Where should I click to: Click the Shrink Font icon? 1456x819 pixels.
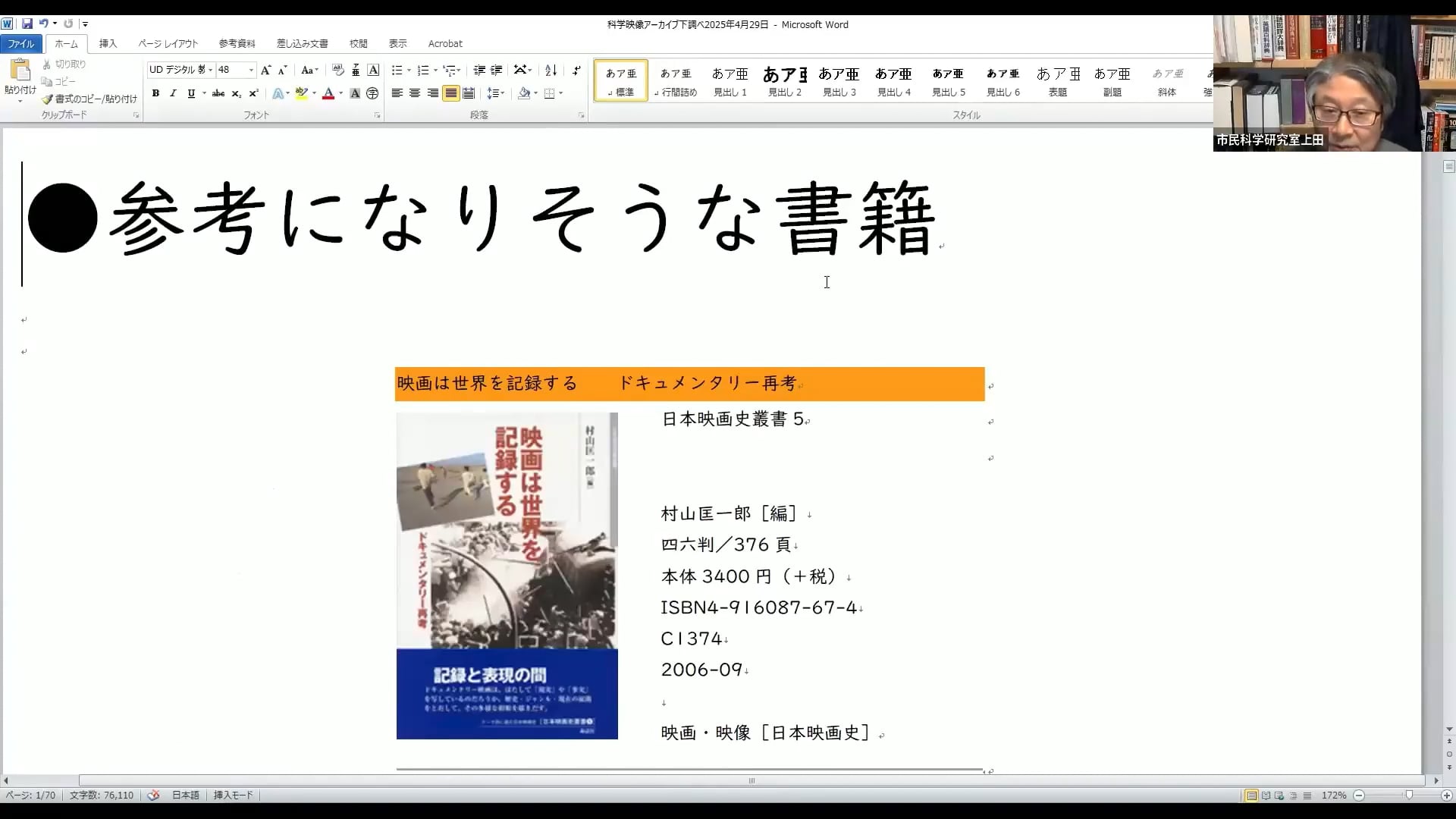(x=282, y=70)
